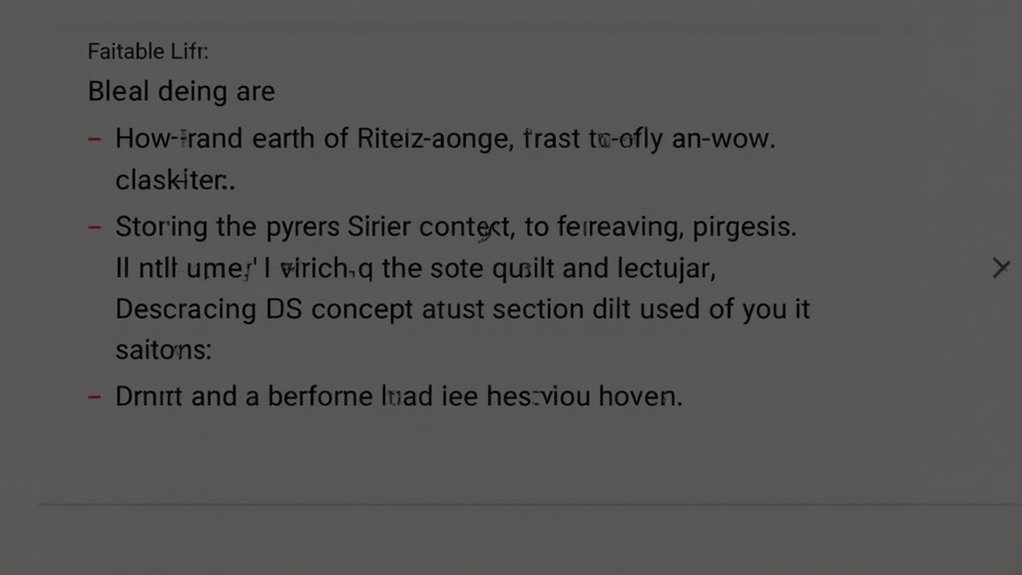Click the red dash before "How-frand earth"
This screenshot has height=575, width=1022.
(94, 139)
